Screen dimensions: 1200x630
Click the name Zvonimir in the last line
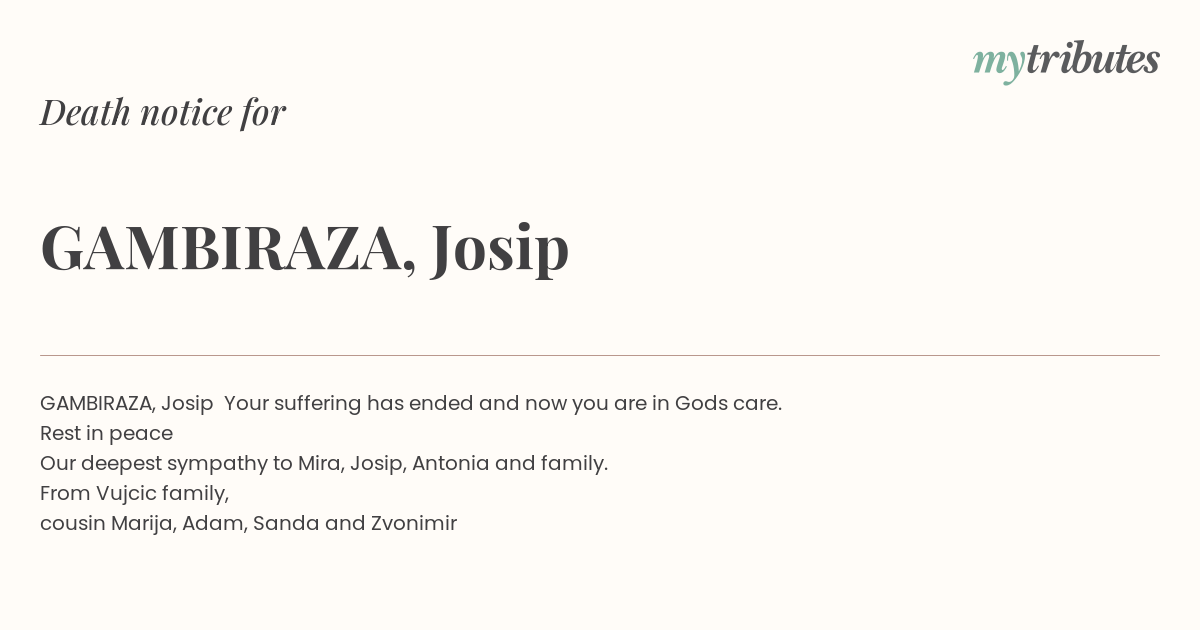(414, 523)
